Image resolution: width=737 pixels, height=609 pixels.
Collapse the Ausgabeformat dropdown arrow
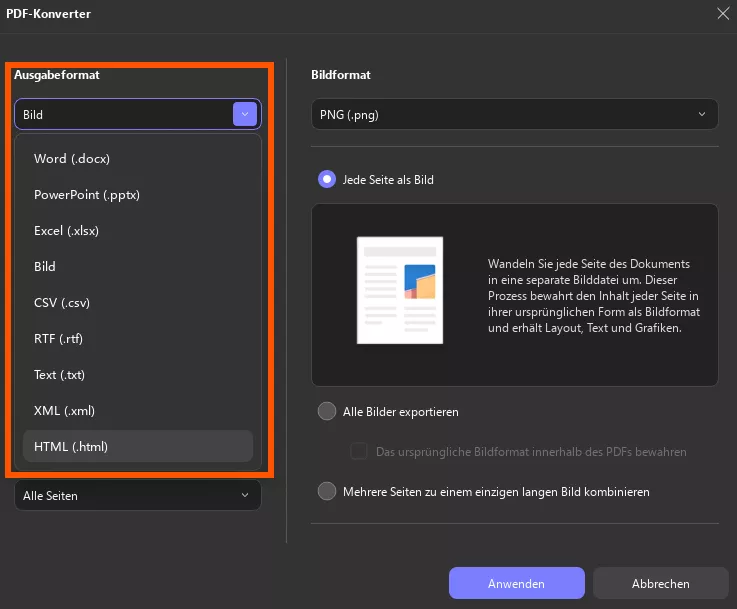(245, 114)
